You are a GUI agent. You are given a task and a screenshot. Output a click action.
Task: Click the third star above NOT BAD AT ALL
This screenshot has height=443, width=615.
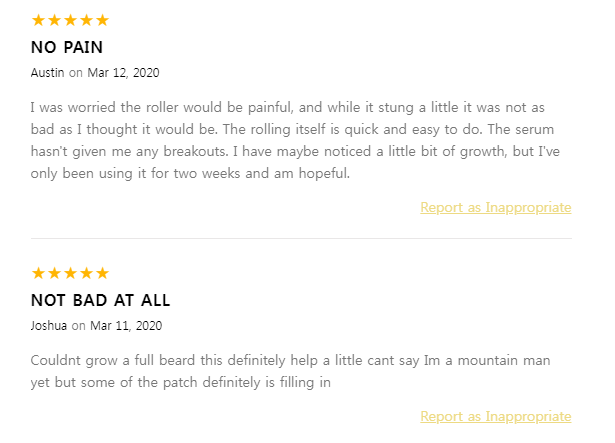click(x=70, y=273)
